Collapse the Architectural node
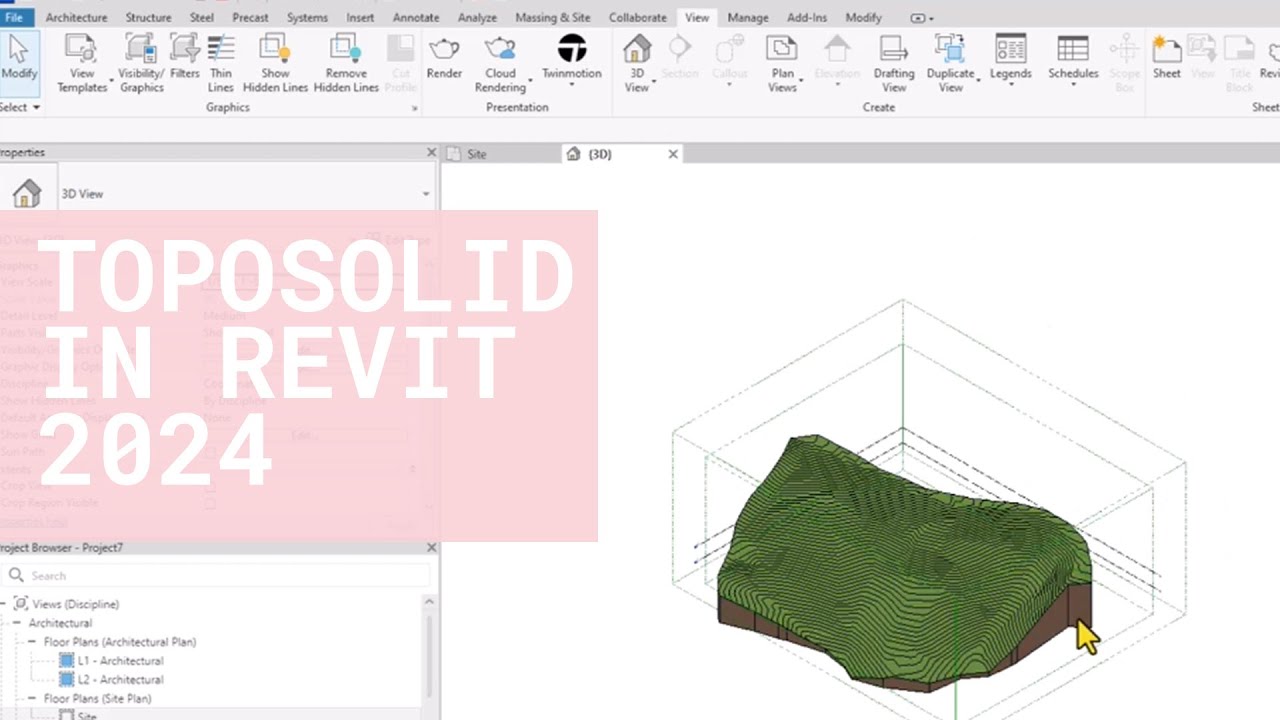Image resolution: width=1280 pixels, height=720 pixels. coord(17,623)
